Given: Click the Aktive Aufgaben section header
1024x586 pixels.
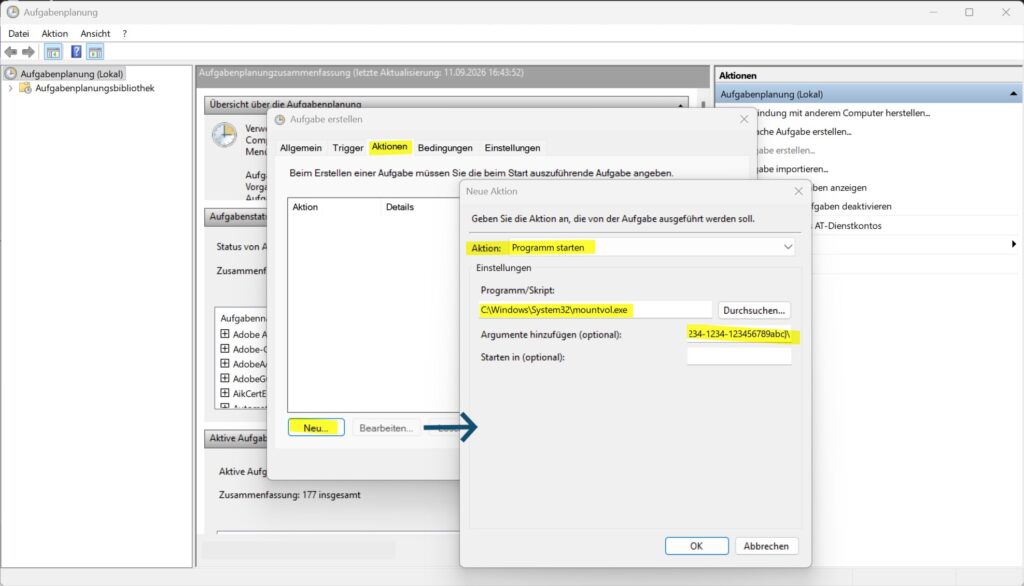Looking at the screenshot, I should click(x=238, y=438).
